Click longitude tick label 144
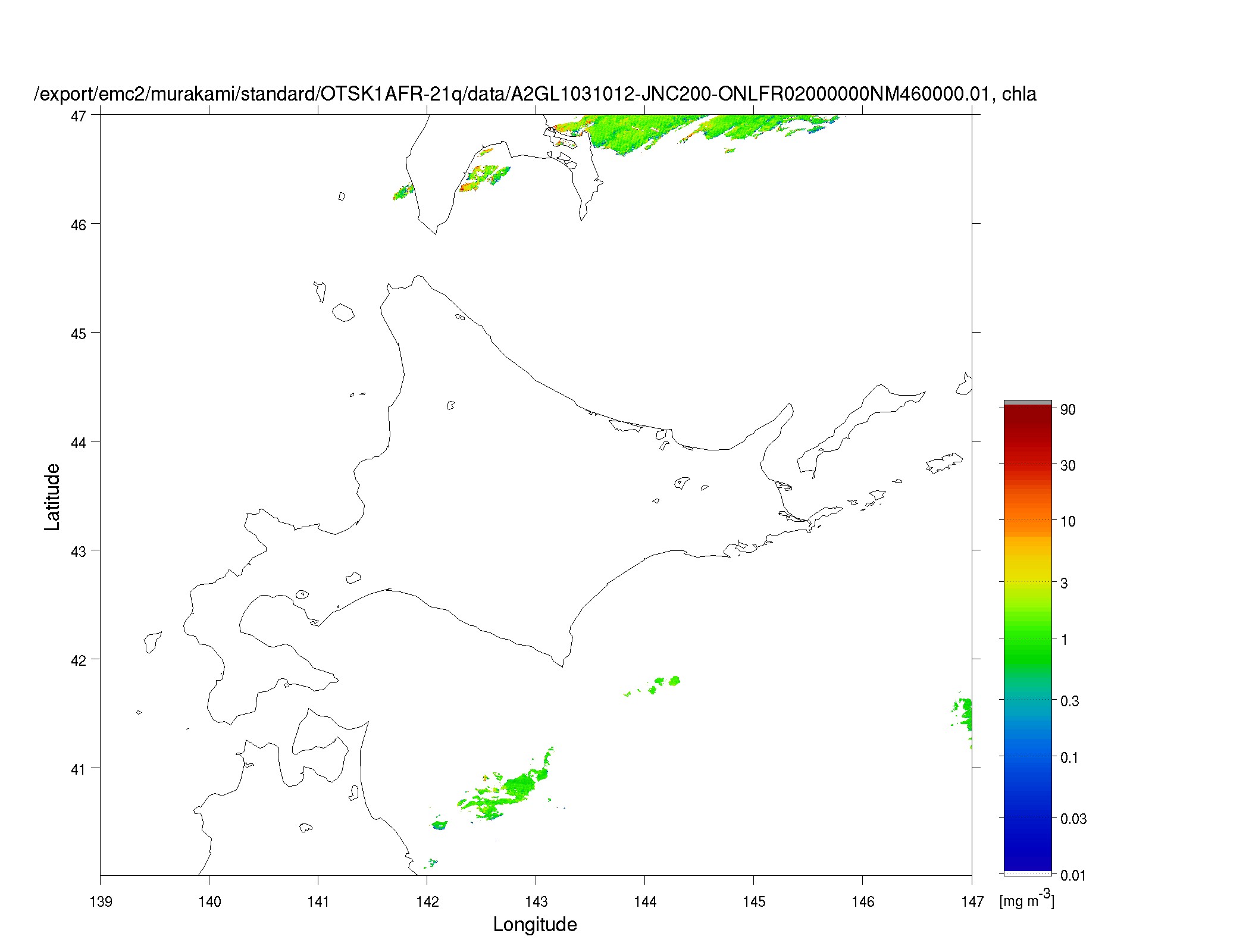 [645, 901]
